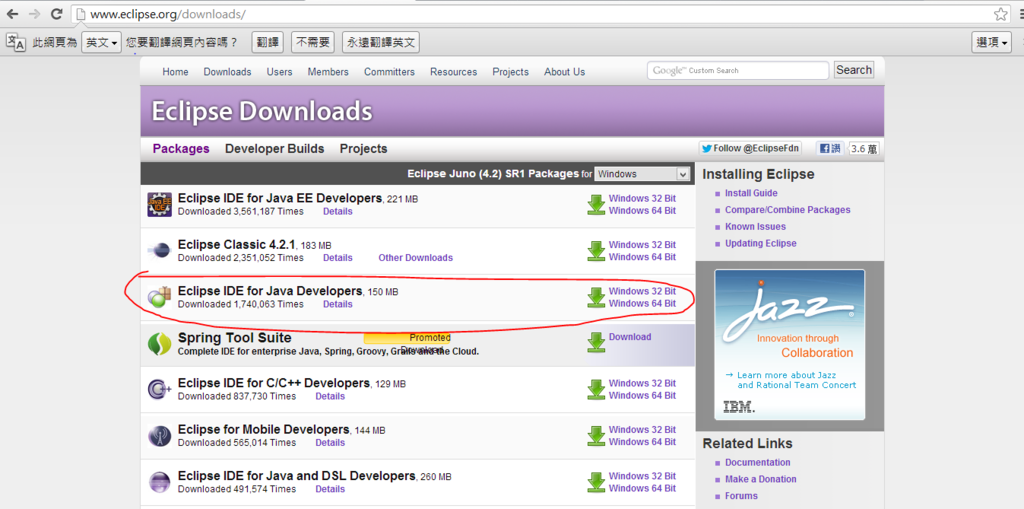Click 永遠翻譯英文 always translate button

(381, 42)
